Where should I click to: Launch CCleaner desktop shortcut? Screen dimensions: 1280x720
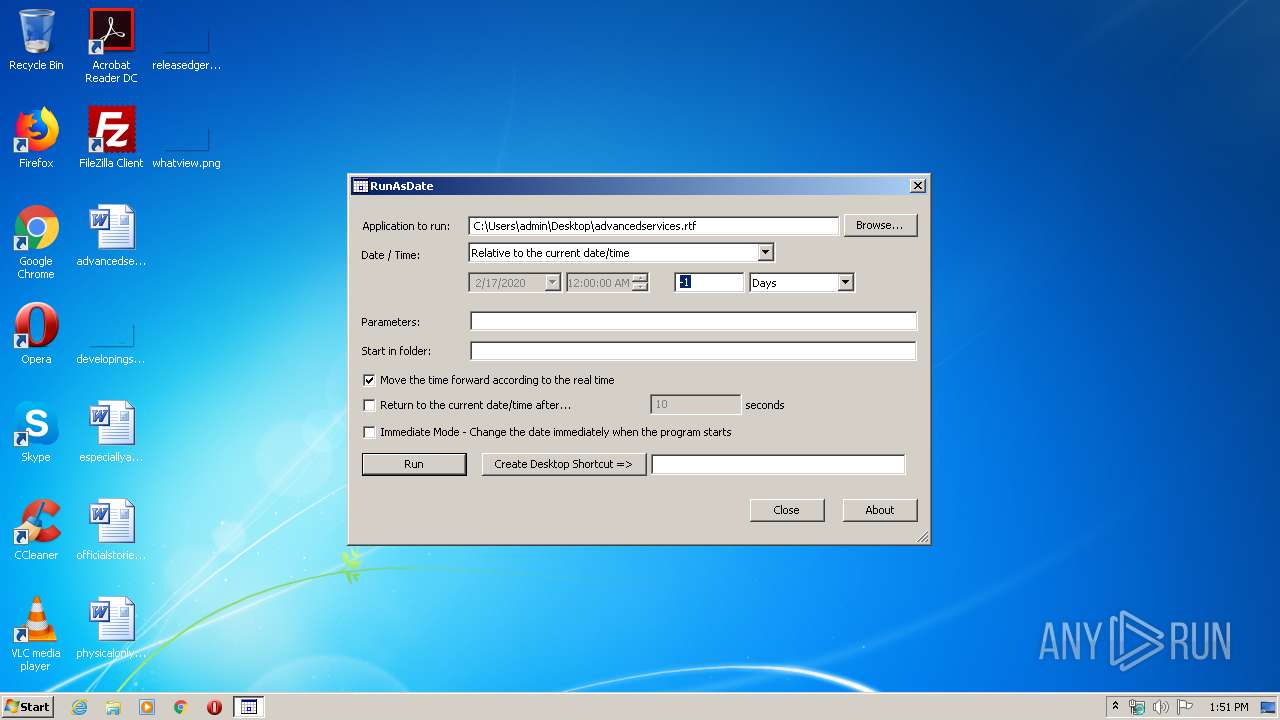36,530
